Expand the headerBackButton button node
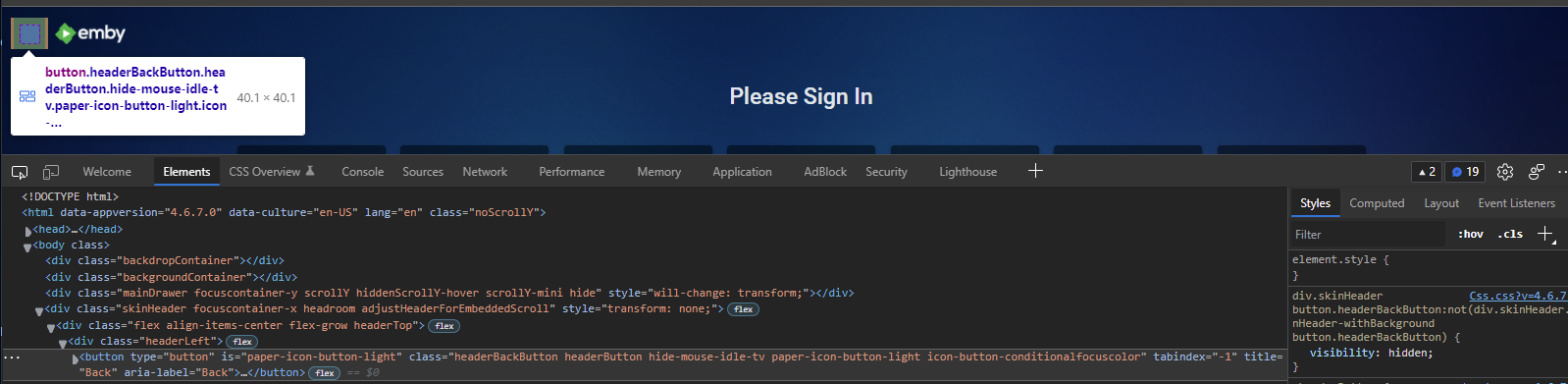 tap(76, 358)
